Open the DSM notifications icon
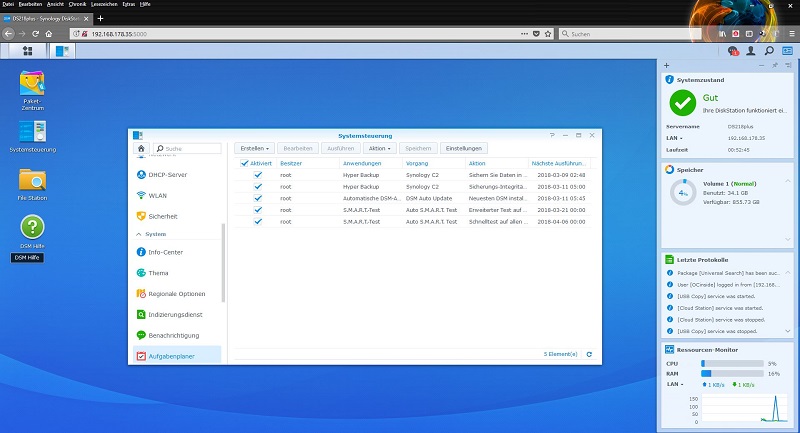The width and height of the screenshot is (800, 433). (x=733, y=50)
